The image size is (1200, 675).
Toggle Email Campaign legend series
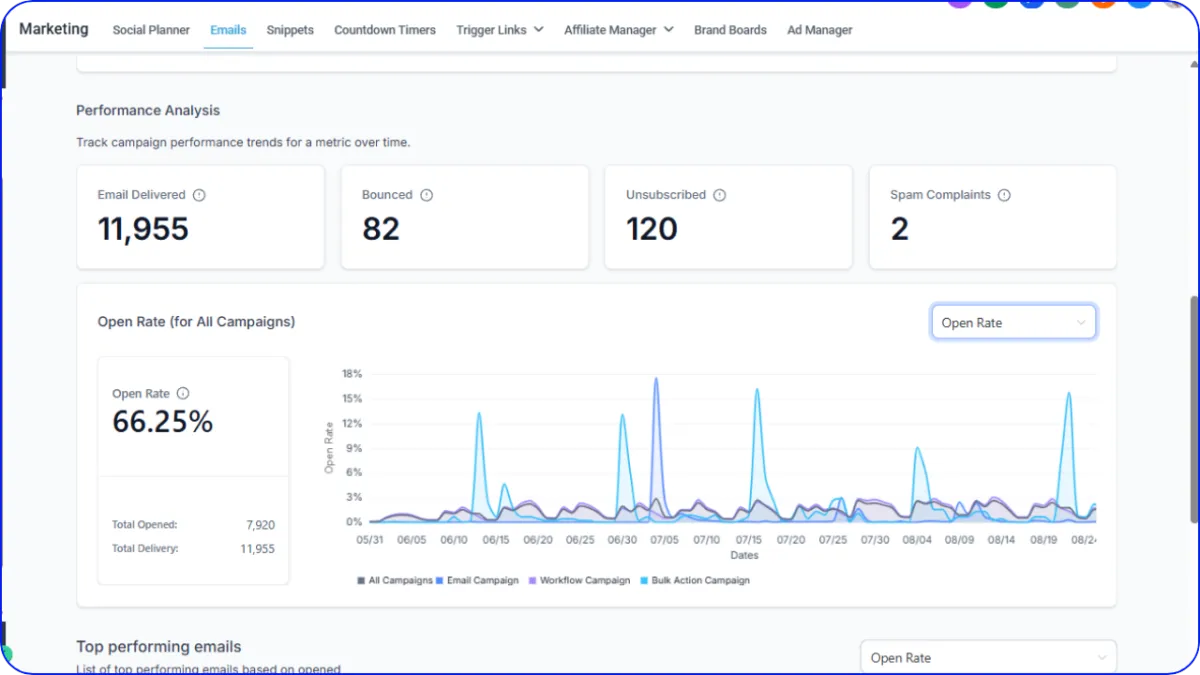point(478,580)
